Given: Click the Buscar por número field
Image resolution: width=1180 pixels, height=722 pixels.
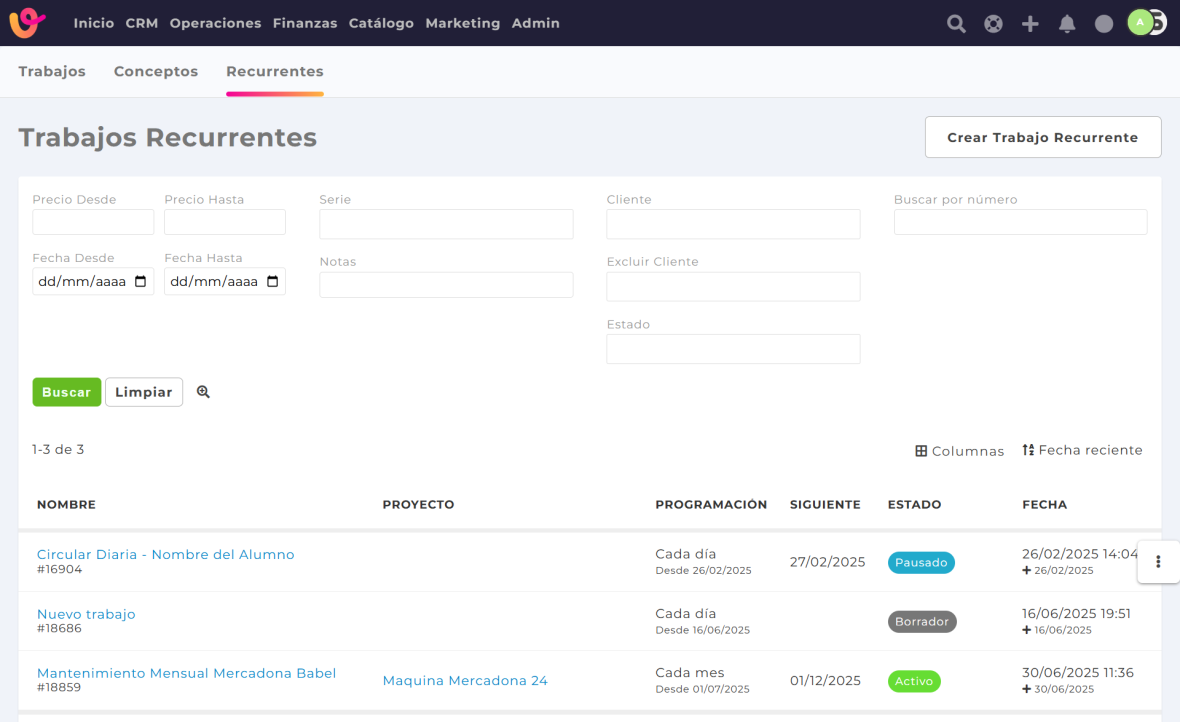Looking at the screenshot, I should (x=1020, y=222).
